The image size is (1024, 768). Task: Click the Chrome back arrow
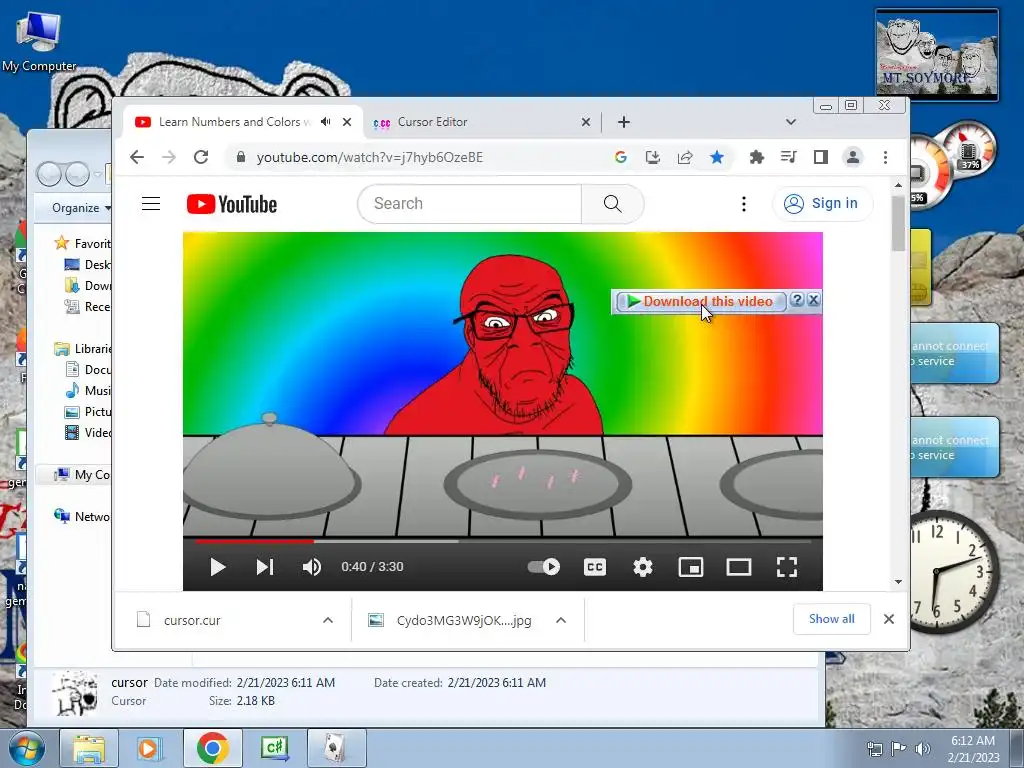click(x=136, y=157)
